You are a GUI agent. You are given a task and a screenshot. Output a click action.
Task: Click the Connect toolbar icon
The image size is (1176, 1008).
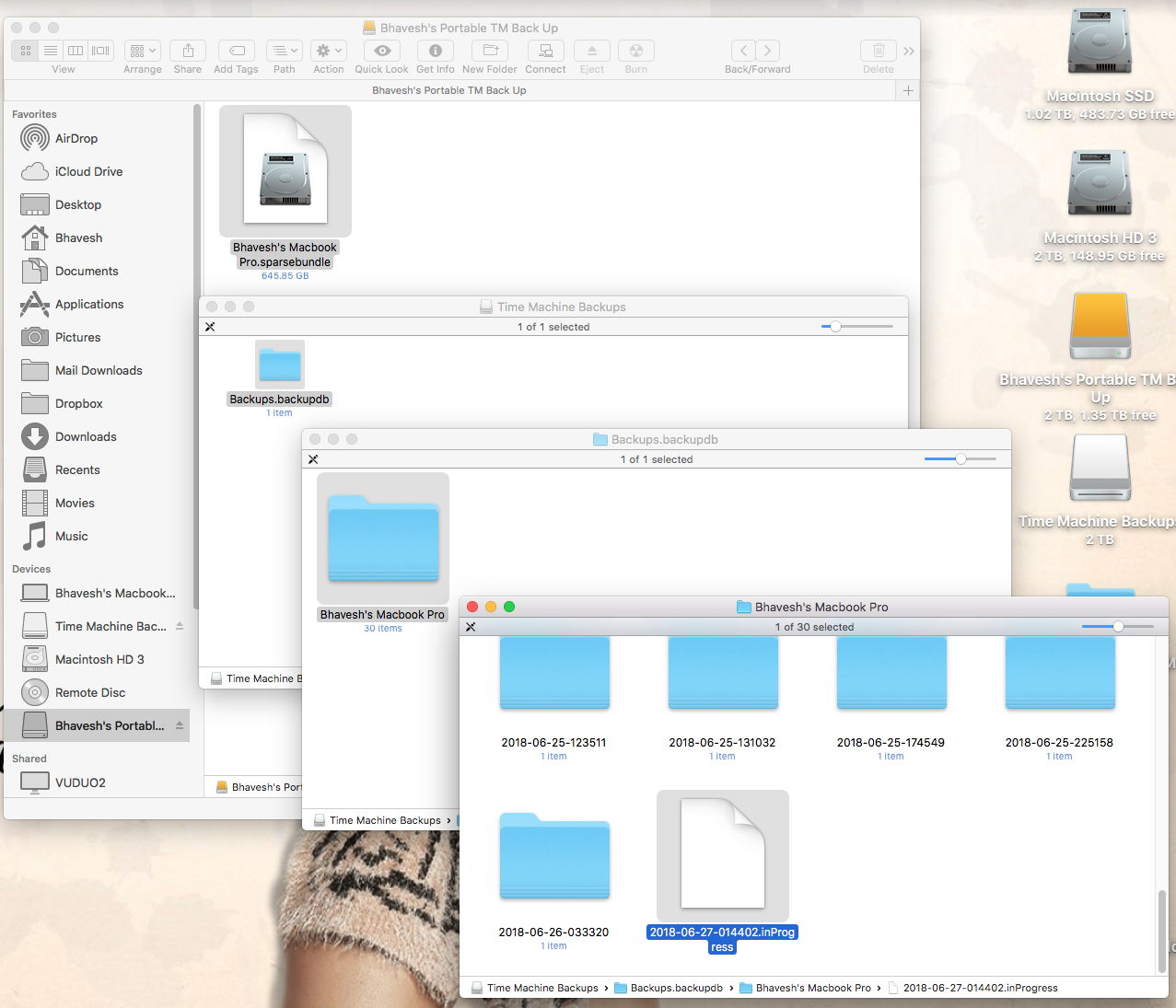click(546, 51)
